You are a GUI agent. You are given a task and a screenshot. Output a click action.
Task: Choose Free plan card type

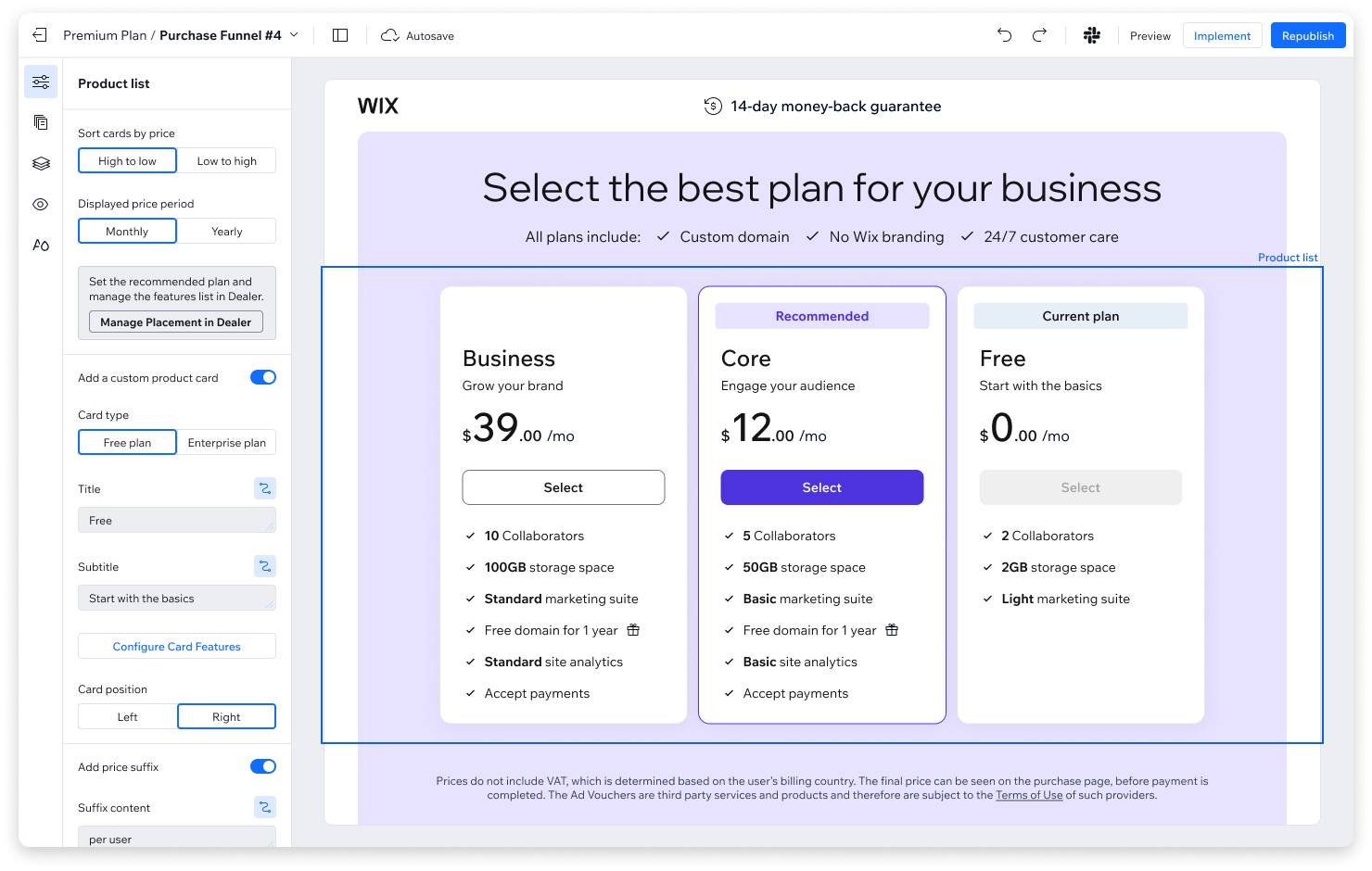point(128,442)
